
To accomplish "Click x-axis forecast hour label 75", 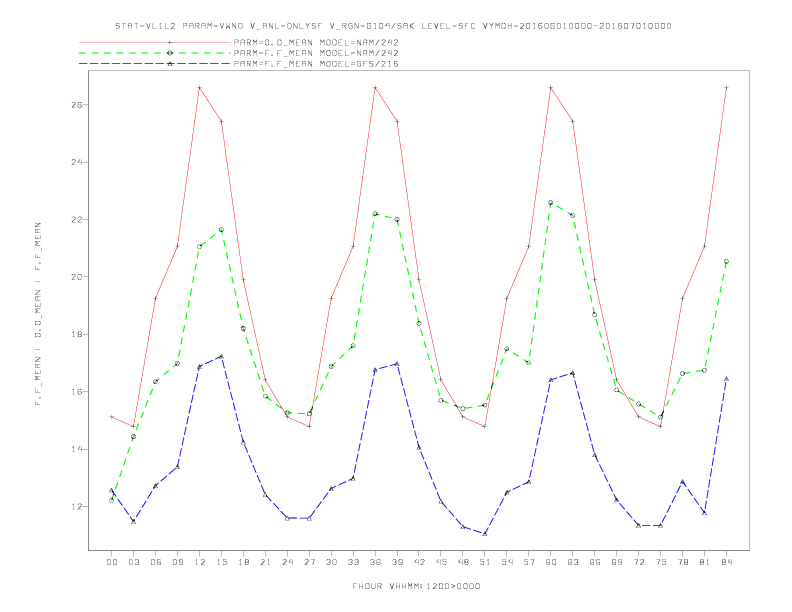I will pos(661,562).
